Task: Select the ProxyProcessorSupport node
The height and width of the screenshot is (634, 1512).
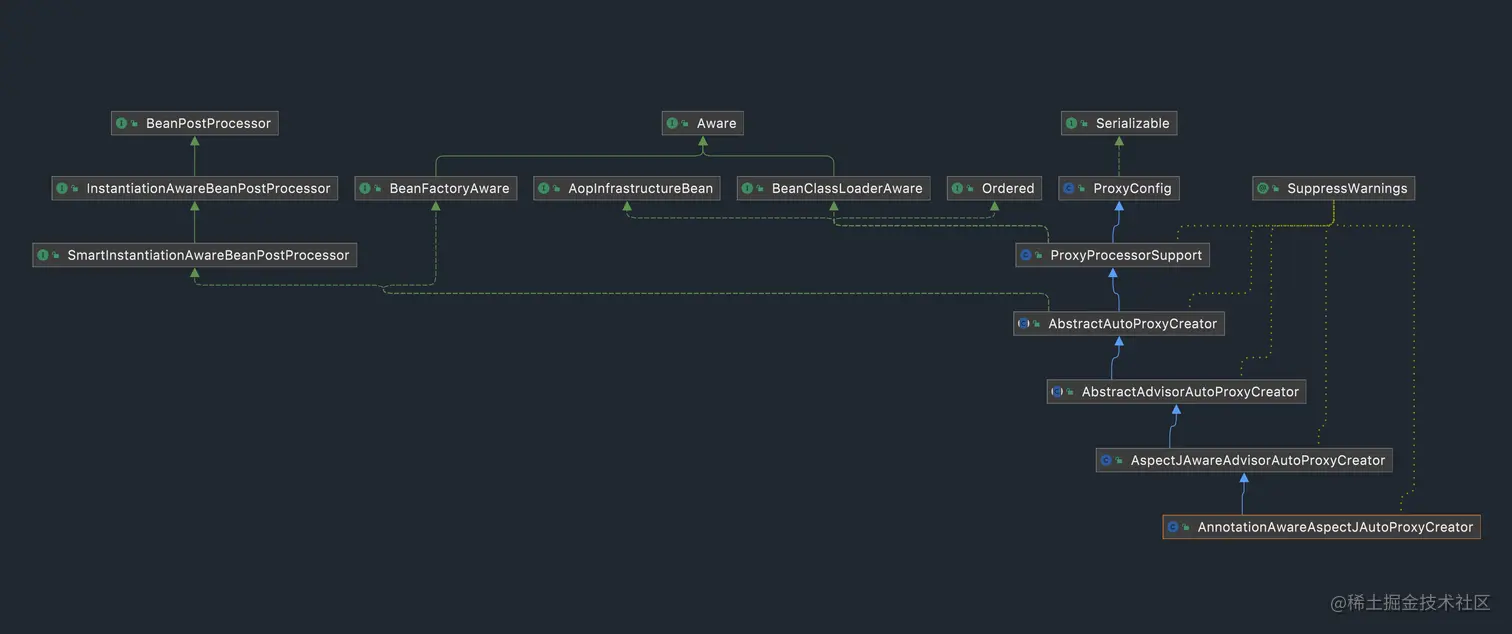Action: point(1112,255)
